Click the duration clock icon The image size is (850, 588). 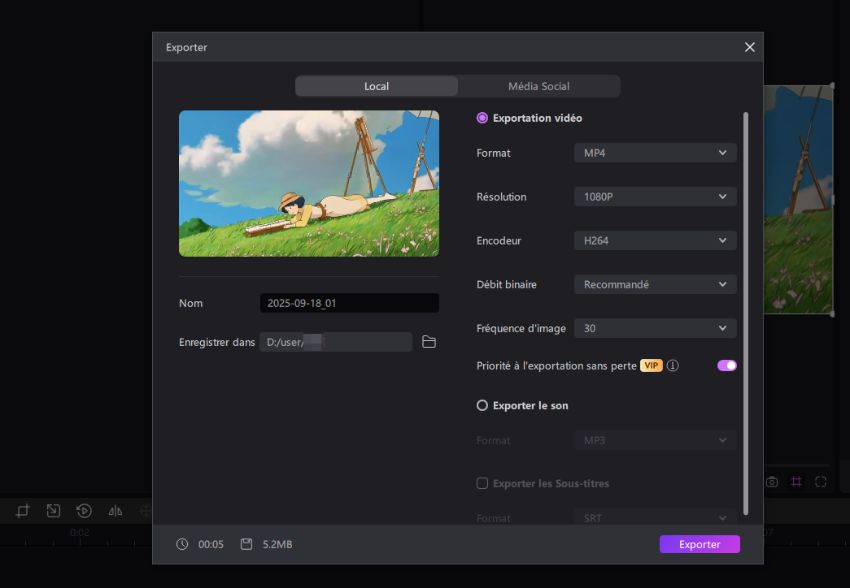182,544
